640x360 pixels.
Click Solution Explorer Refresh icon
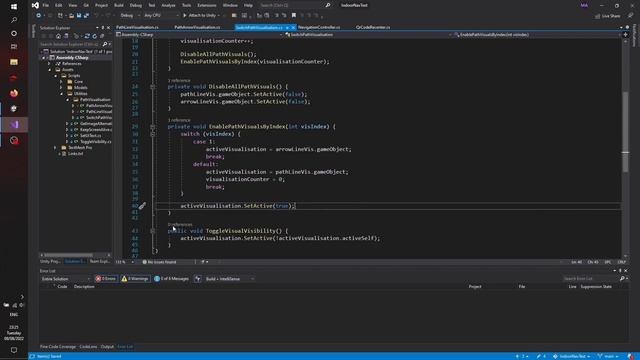coord(94,36)
